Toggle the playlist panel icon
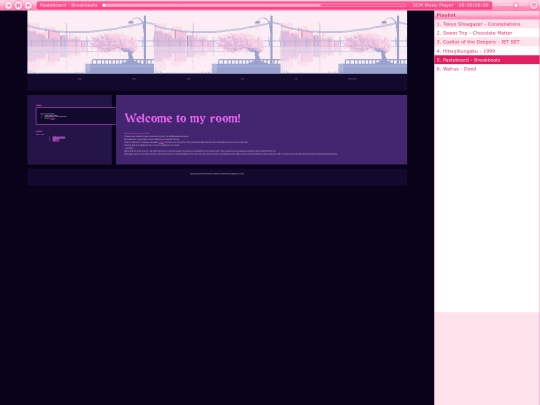 point(533,5)
